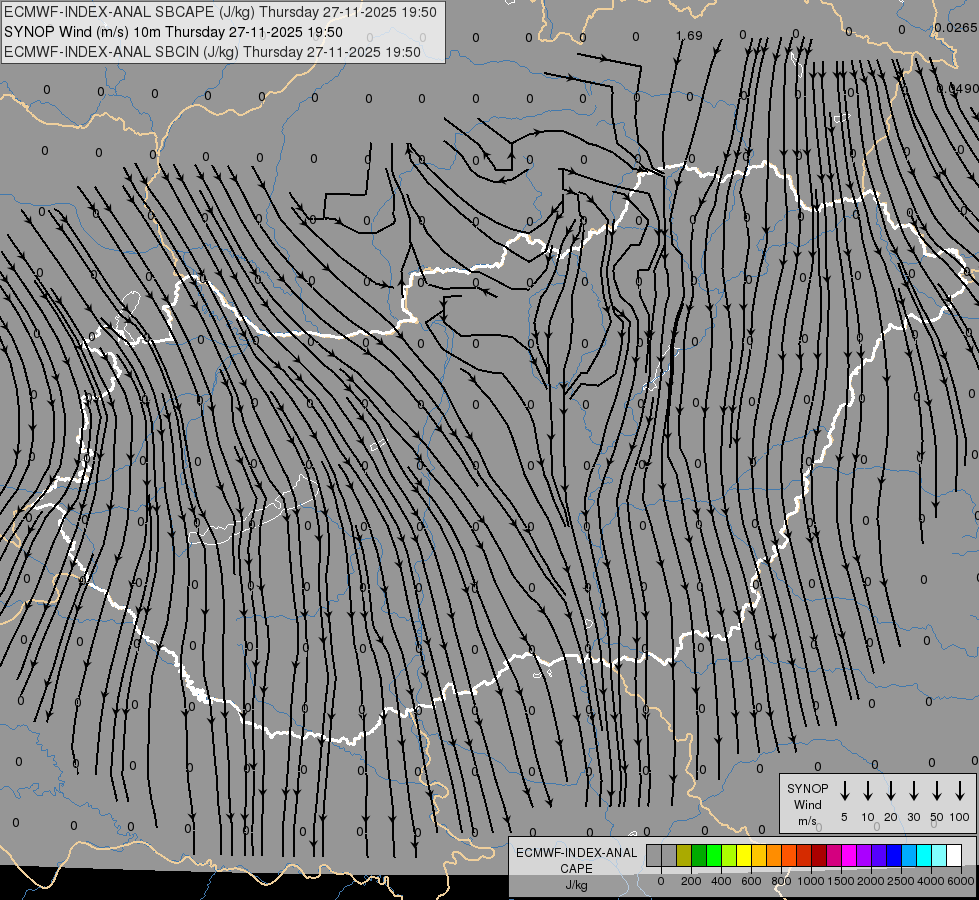The height and width of the screenshot is (900, 979).
Task: Click the 30 m/s wind legend arrow
Action: tap(913, 791)
